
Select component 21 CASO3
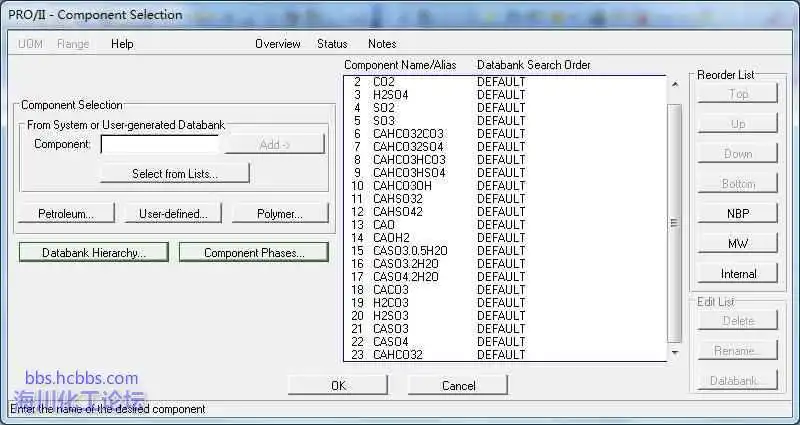pyautogui.click(x=505, y=329)
